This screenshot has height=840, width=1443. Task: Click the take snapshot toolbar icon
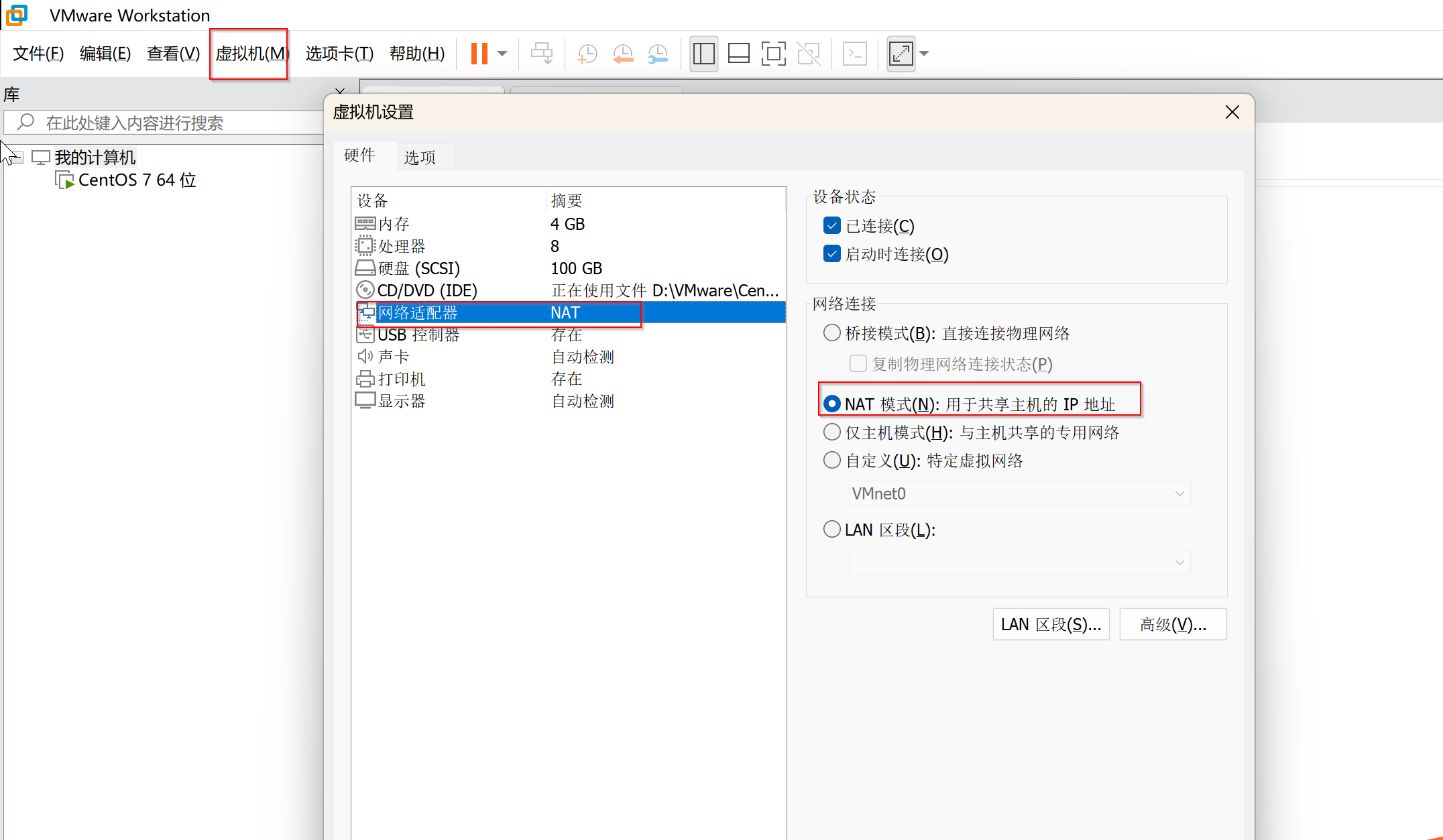click(587, 54)
